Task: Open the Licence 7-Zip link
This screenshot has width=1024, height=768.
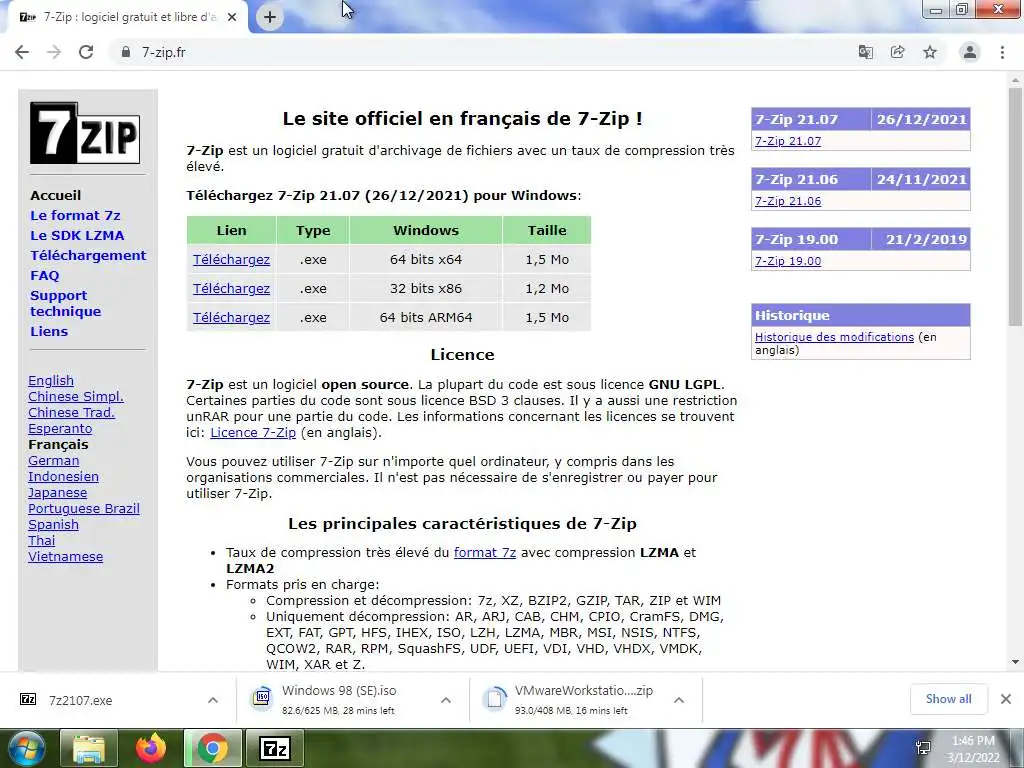Action: click(x=253, y=432)
